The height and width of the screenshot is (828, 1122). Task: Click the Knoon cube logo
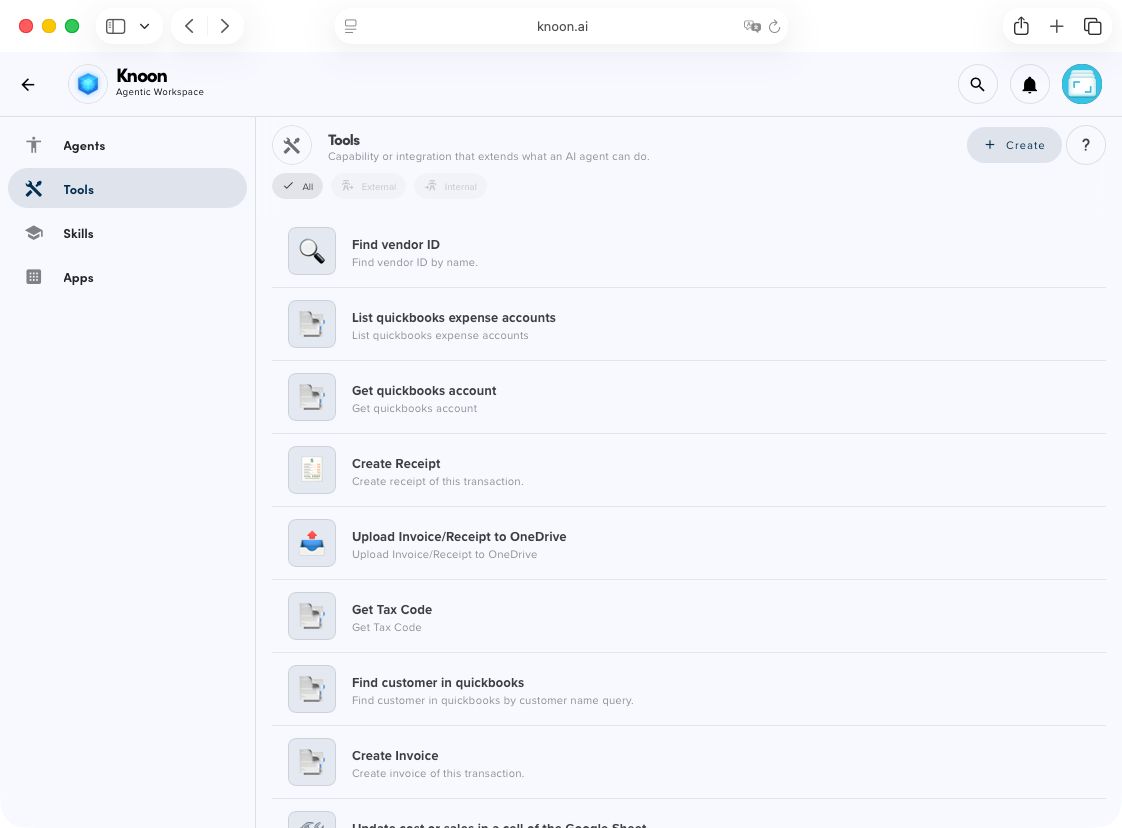pyautogui.click(x=88, y=85)
